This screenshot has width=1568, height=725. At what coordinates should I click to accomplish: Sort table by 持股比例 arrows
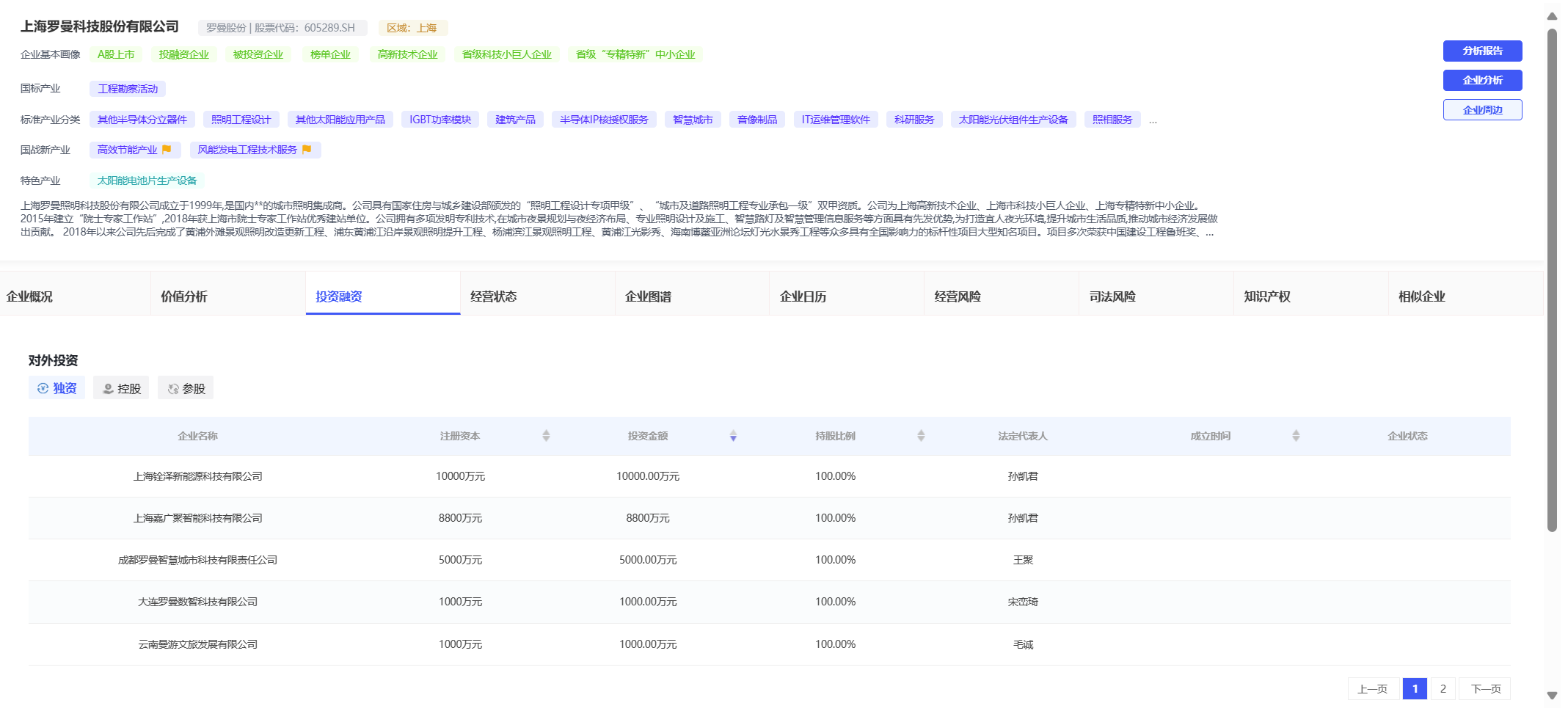click(x=921, y=436)
